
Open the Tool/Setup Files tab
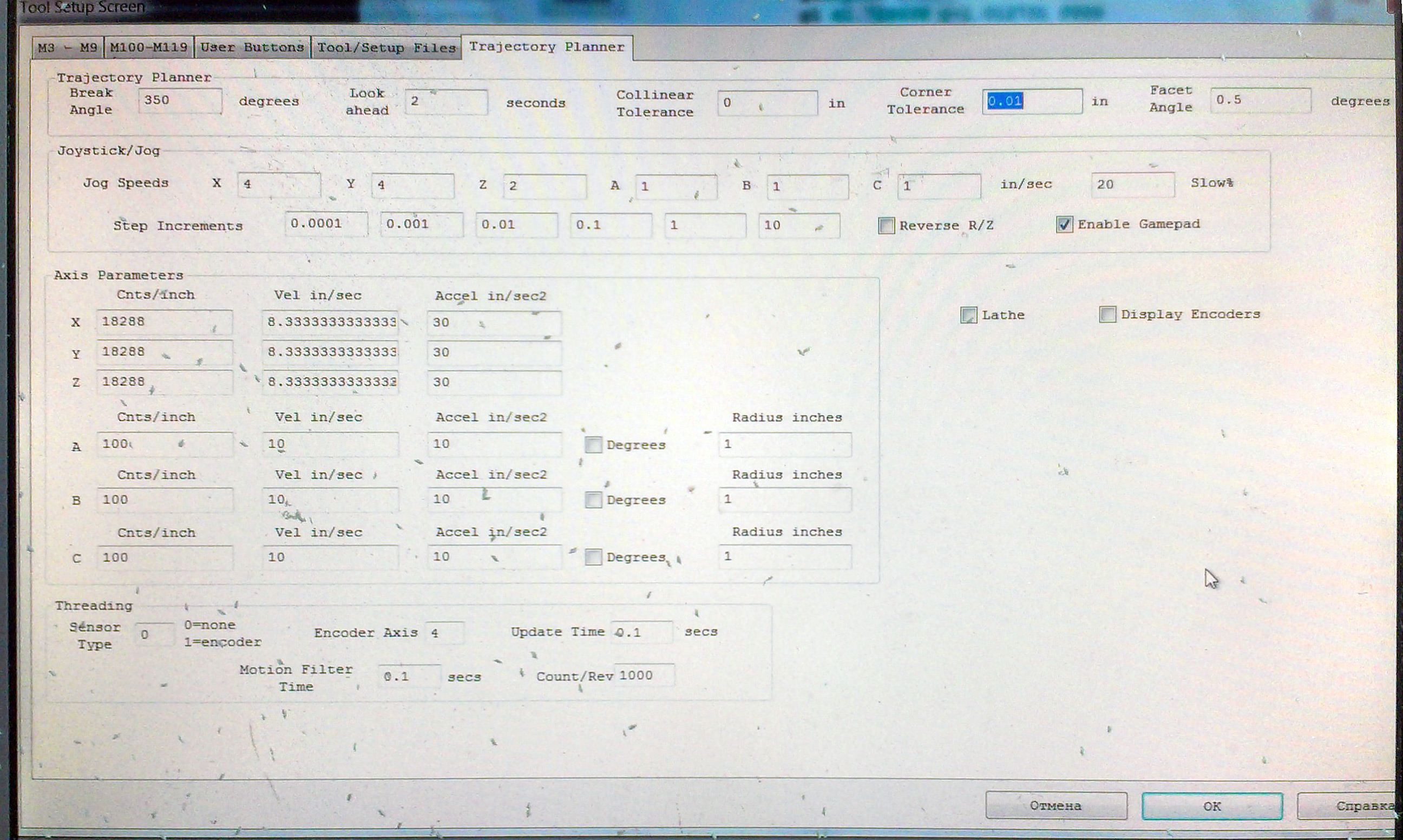(386, 48)
